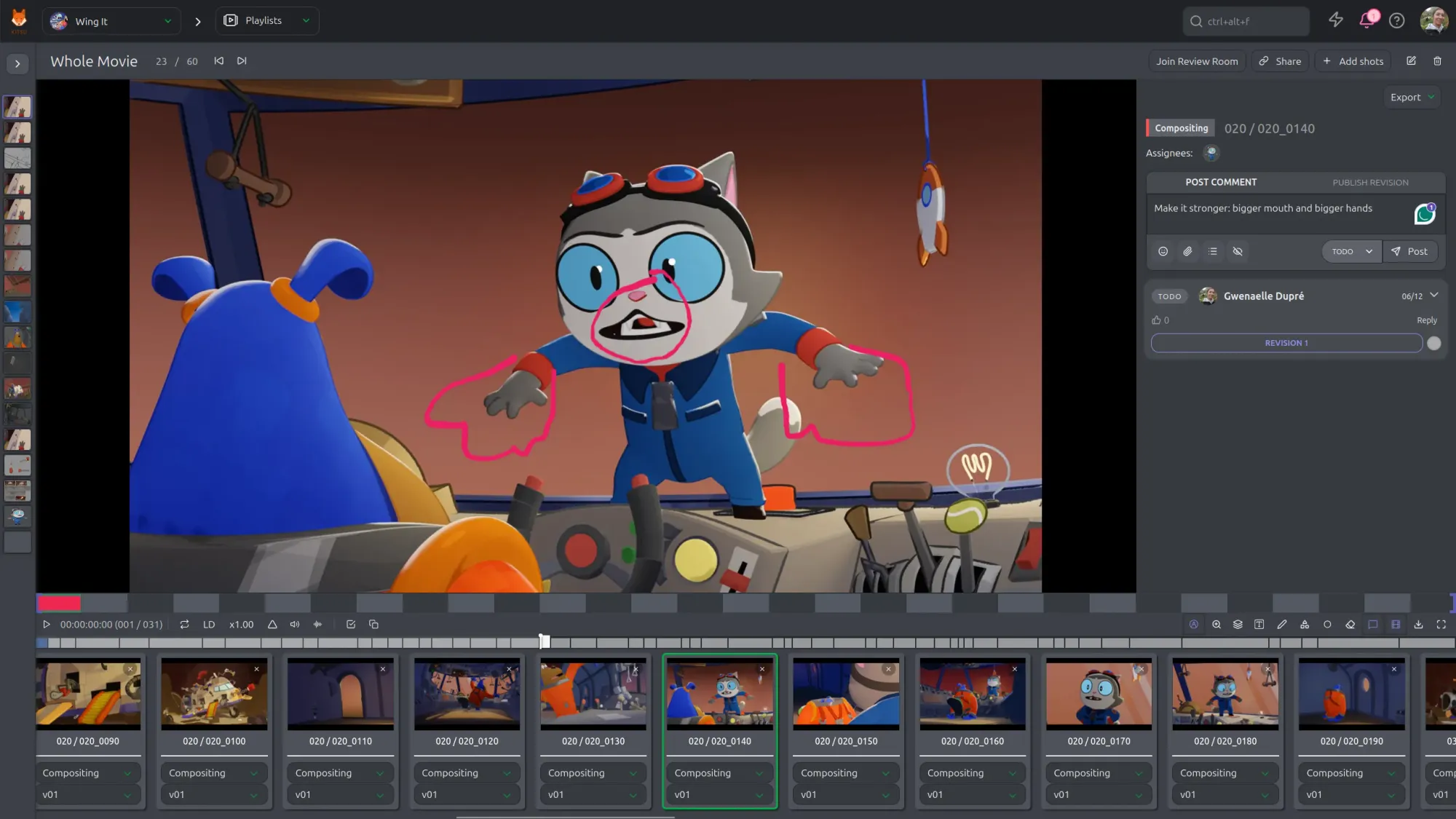Open the circle color picker tool
The width and height of the screenshot is (1456, 819).
point(1327,625)
